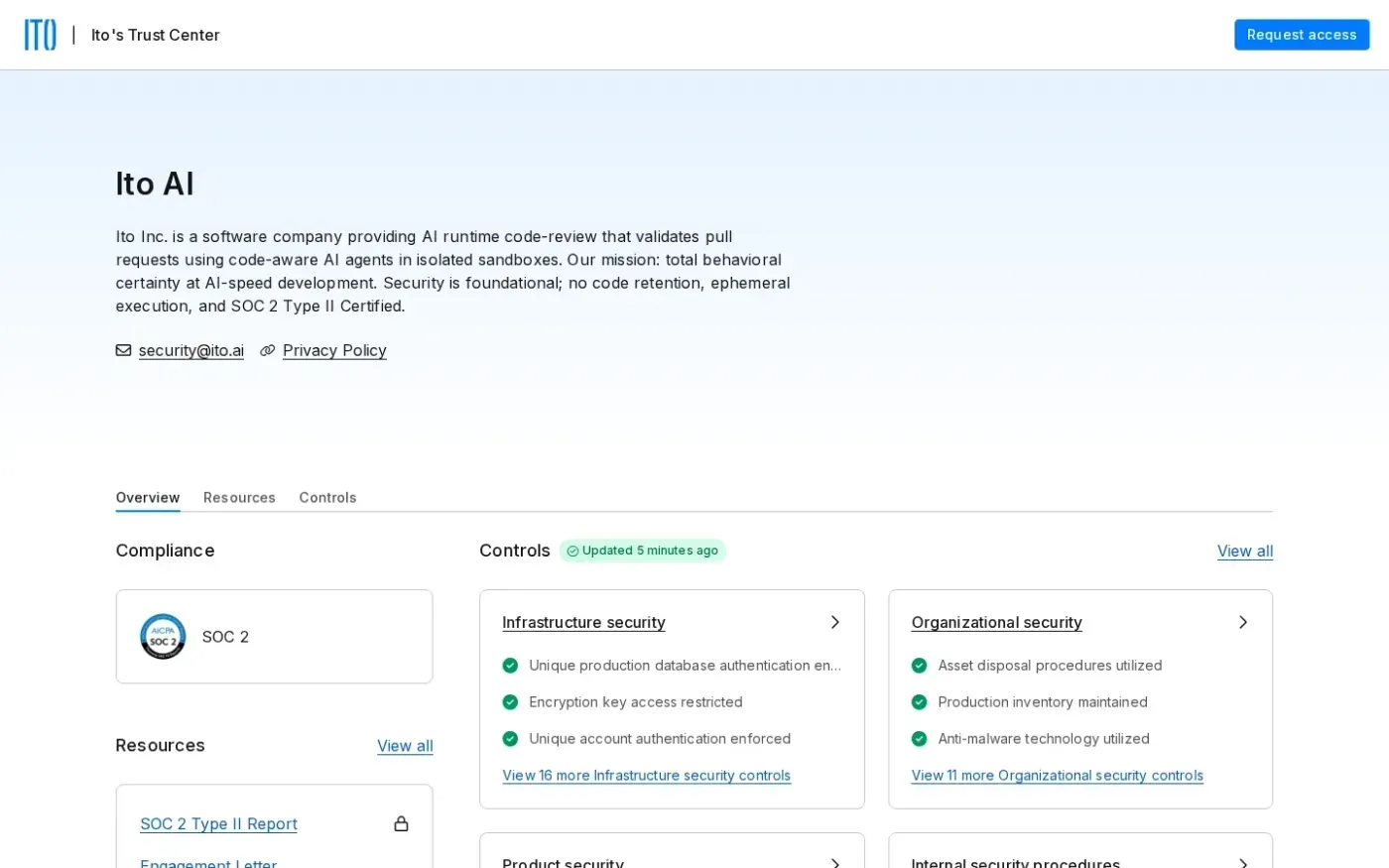Viewport: 1389px width, 868px height.
Task: View 16 more Infrastructure security controls
Action: pos(646,776)
